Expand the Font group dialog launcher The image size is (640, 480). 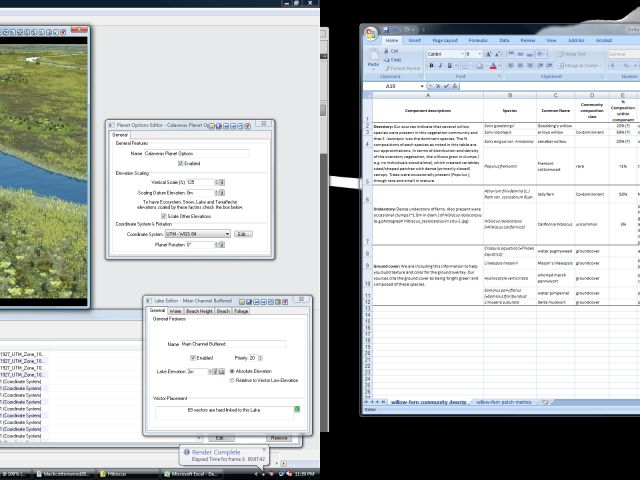click(x=500, y=76)
